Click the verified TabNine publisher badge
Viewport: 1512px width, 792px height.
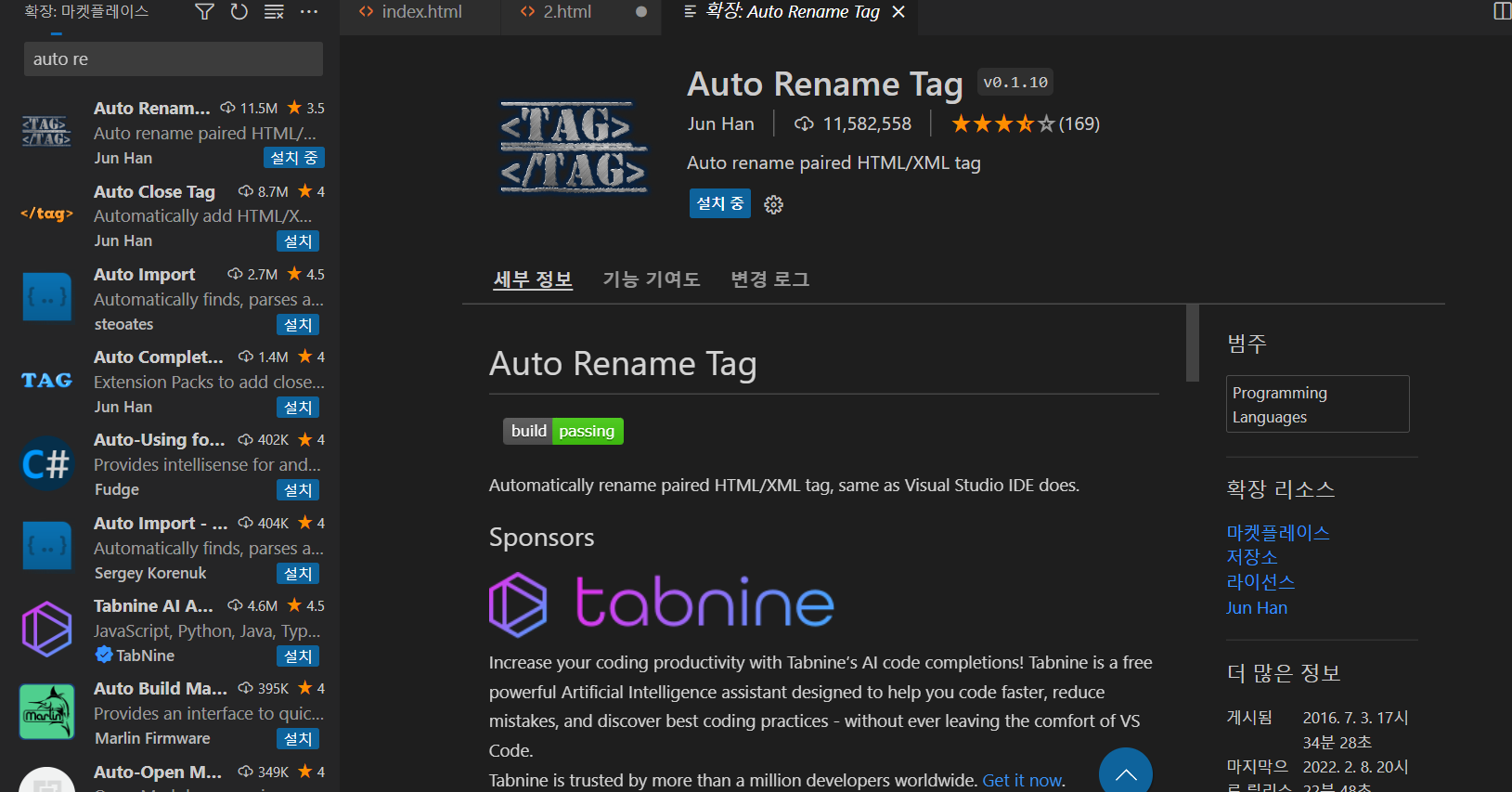[104, 655]
